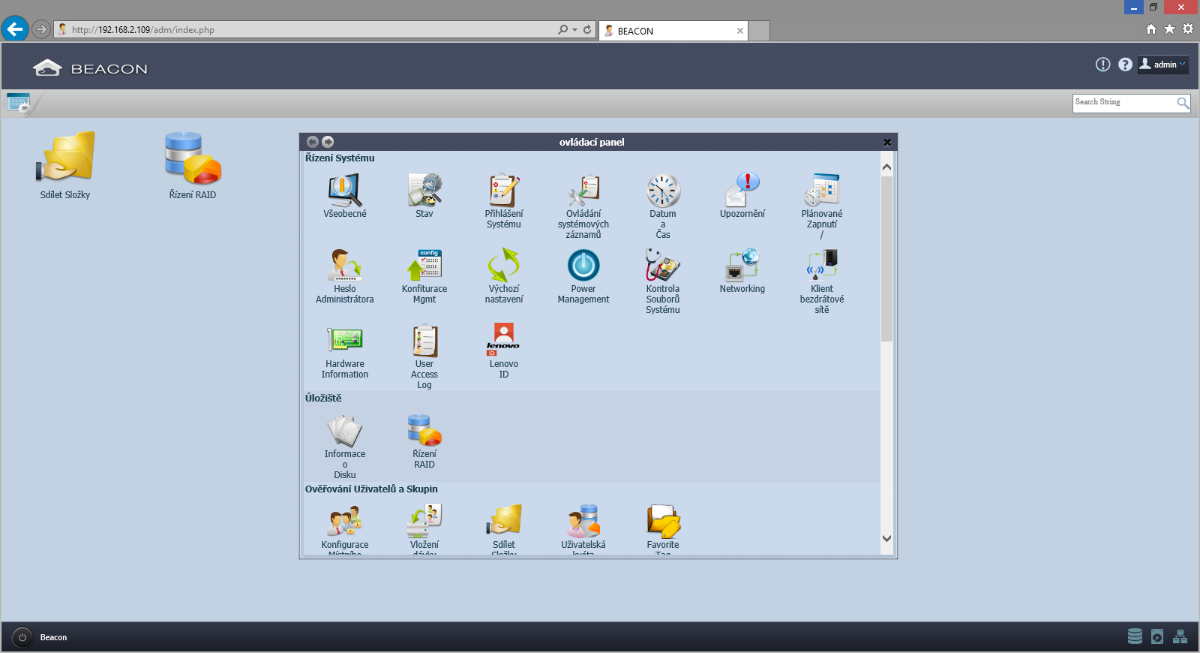Expand the admin user dropdown
Viewport: 1200px width, 653px height.
click(x=1164, y=64)
